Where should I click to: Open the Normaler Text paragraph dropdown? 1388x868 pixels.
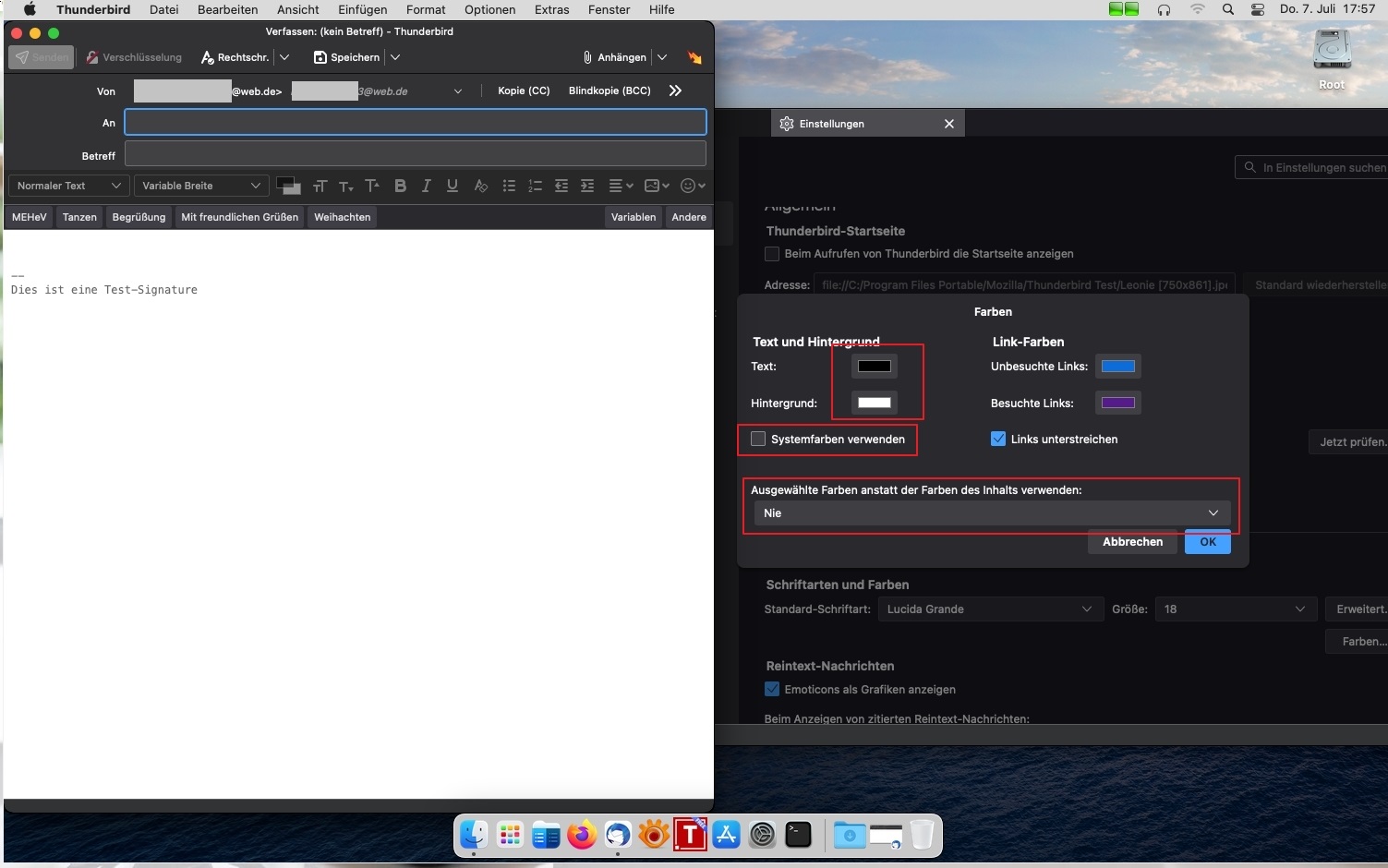coord(68,186)
